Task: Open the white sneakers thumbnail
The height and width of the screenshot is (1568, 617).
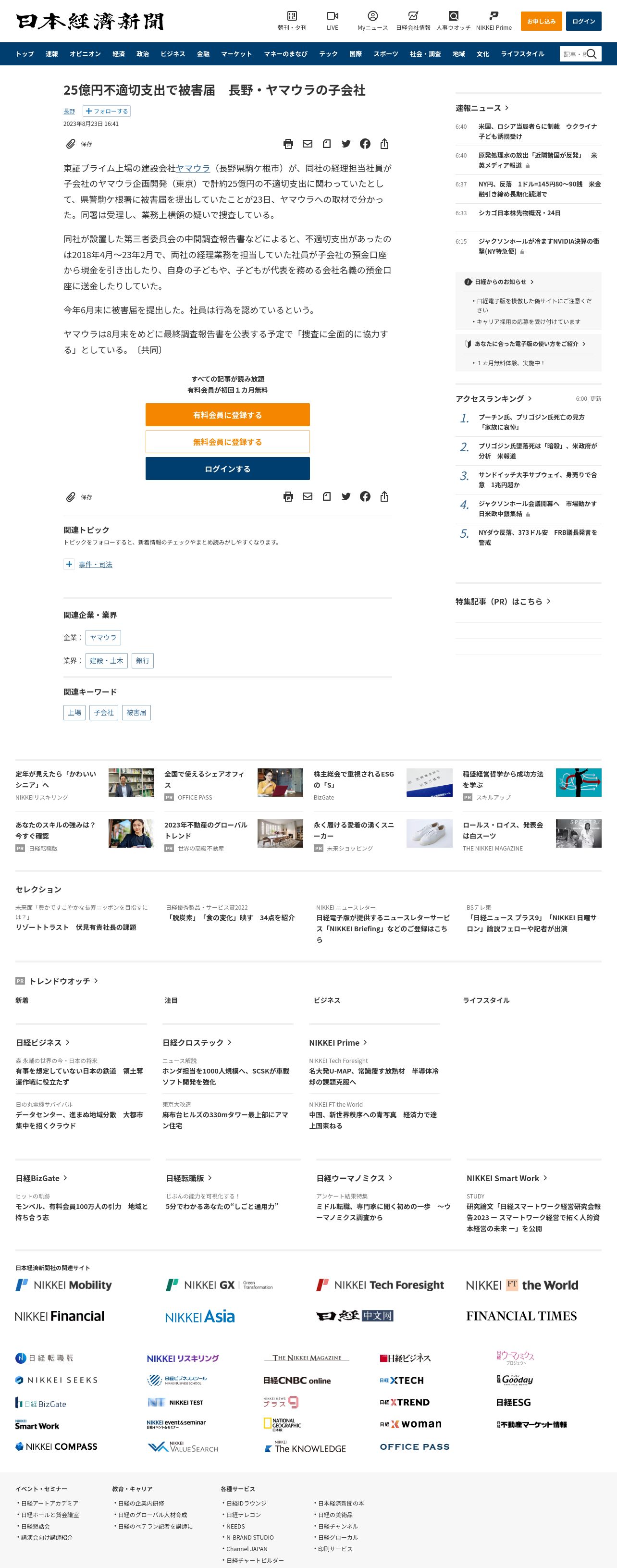Action: pos(429,833)
